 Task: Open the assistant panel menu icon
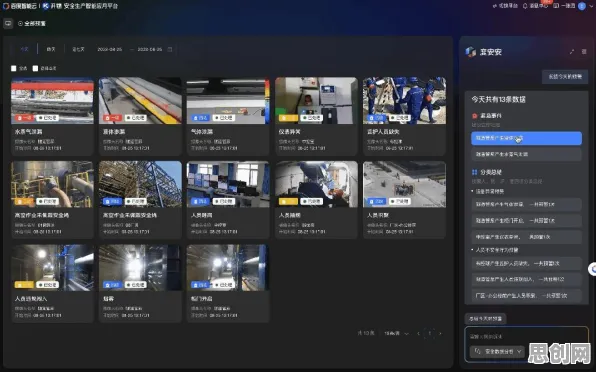584,52
